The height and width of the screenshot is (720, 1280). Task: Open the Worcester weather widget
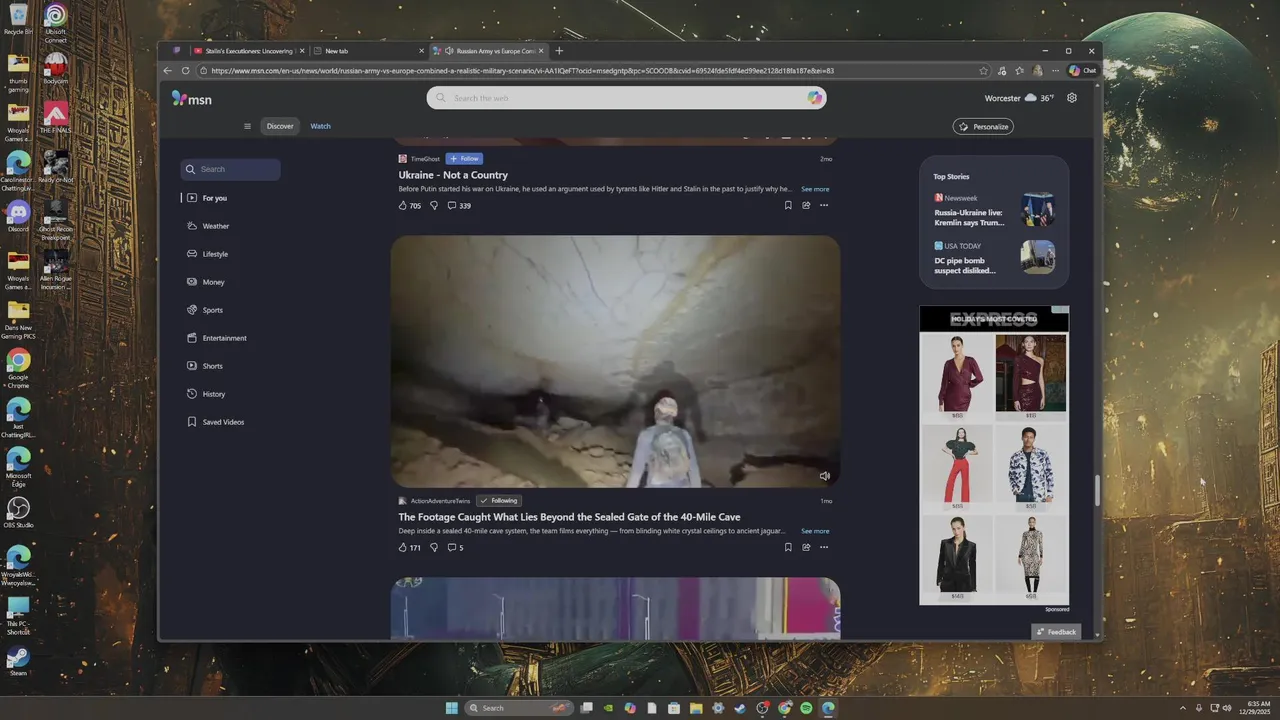point(1020,98)
